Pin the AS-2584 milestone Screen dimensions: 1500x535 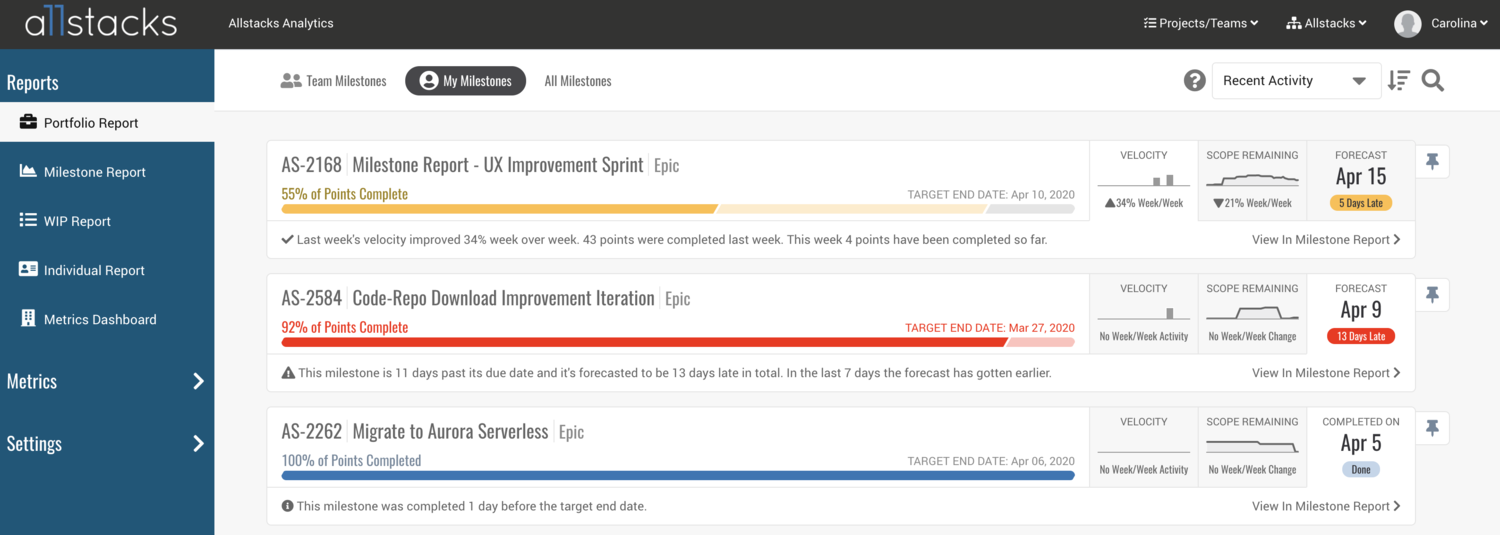(x=1432, y=295)
